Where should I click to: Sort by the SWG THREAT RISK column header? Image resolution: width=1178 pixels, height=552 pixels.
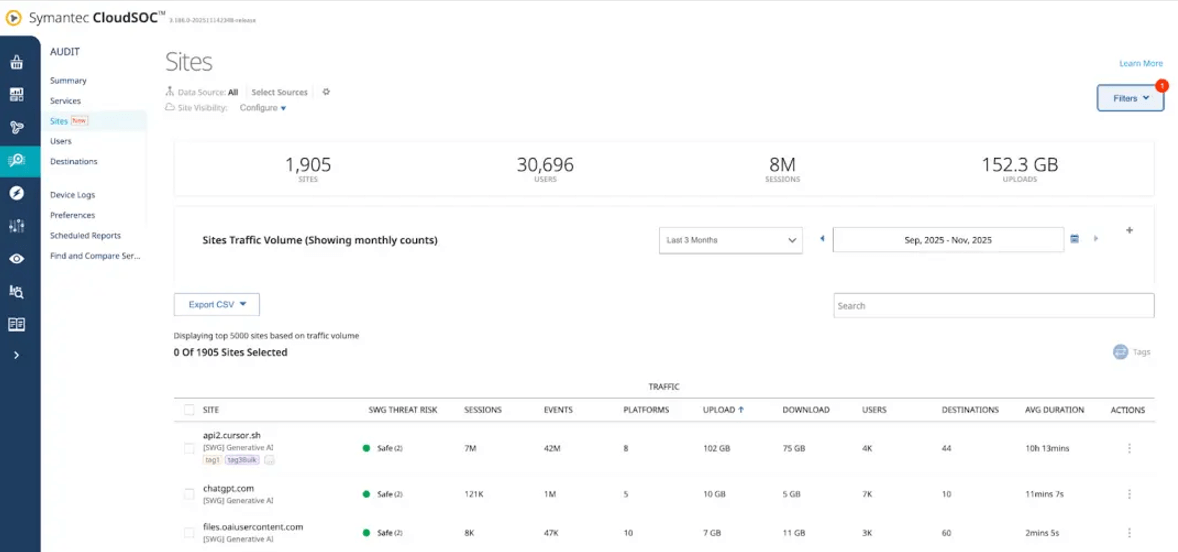click(403, 410)
